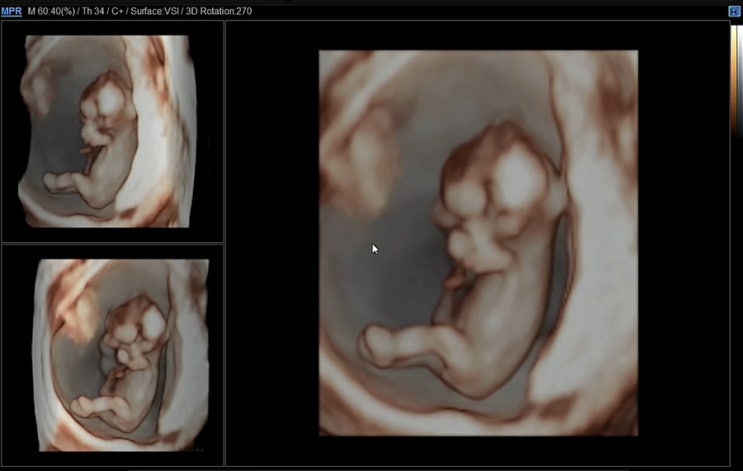
Task: Click the '3D Rotation:270' status text
Action: click(x=218, y=11)
